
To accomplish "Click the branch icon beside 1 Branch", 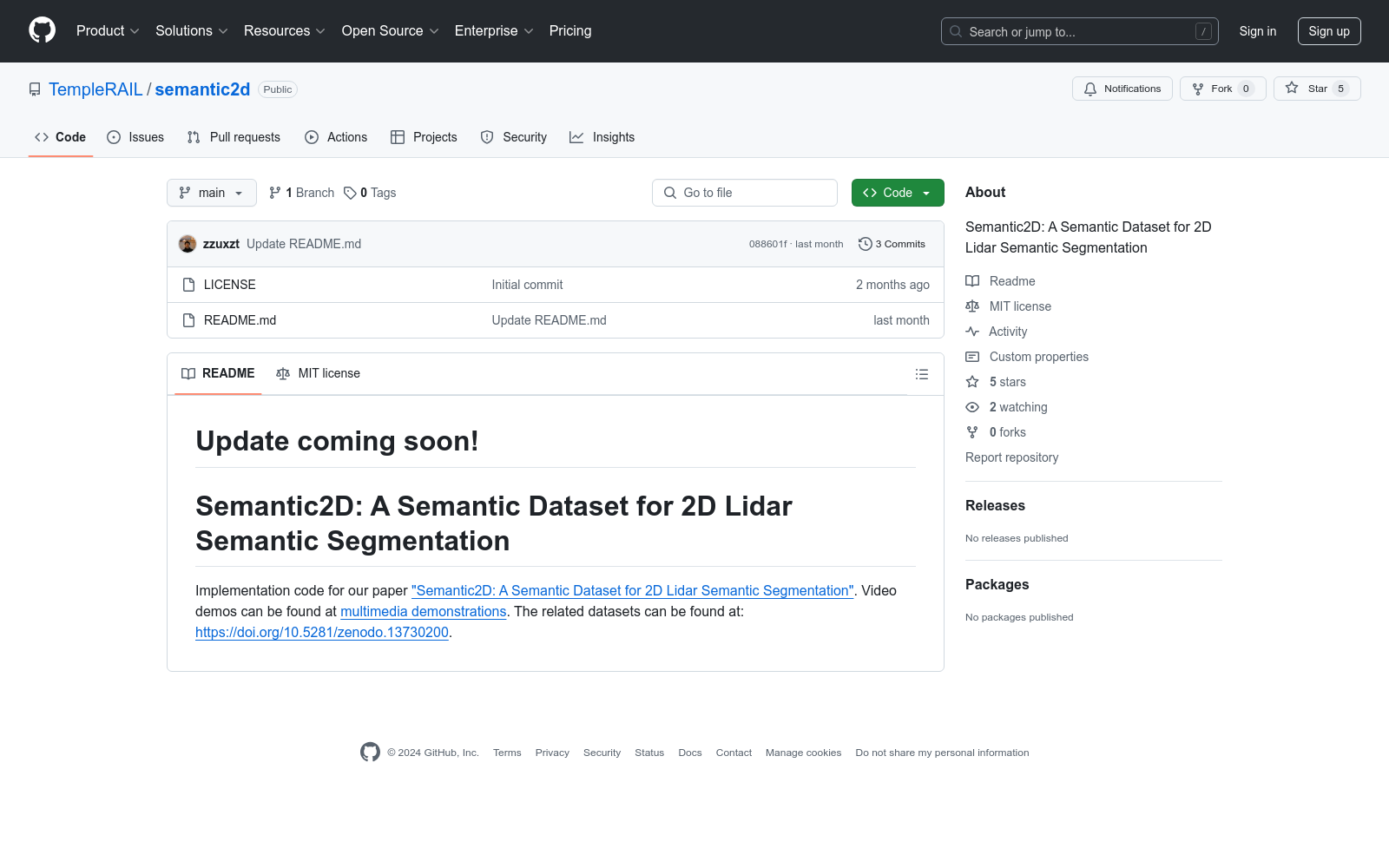I will [275, 193].
